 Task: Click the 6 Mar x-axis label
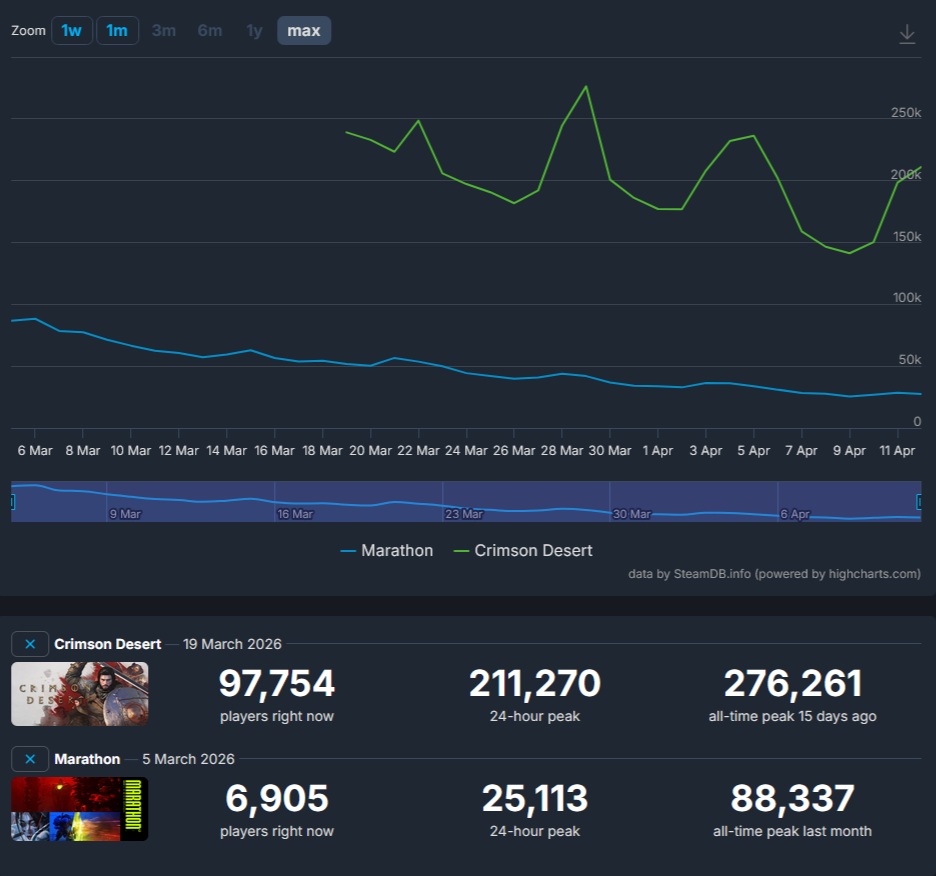coord(35,451)
